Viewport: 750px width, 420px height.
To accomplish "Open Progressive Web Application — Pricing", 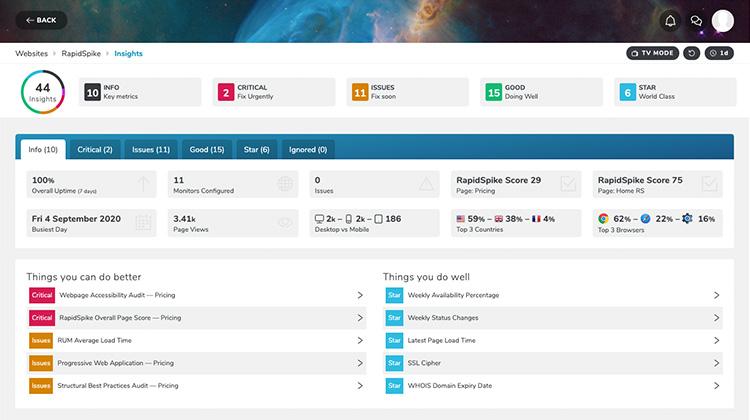I will pos(196,363).
